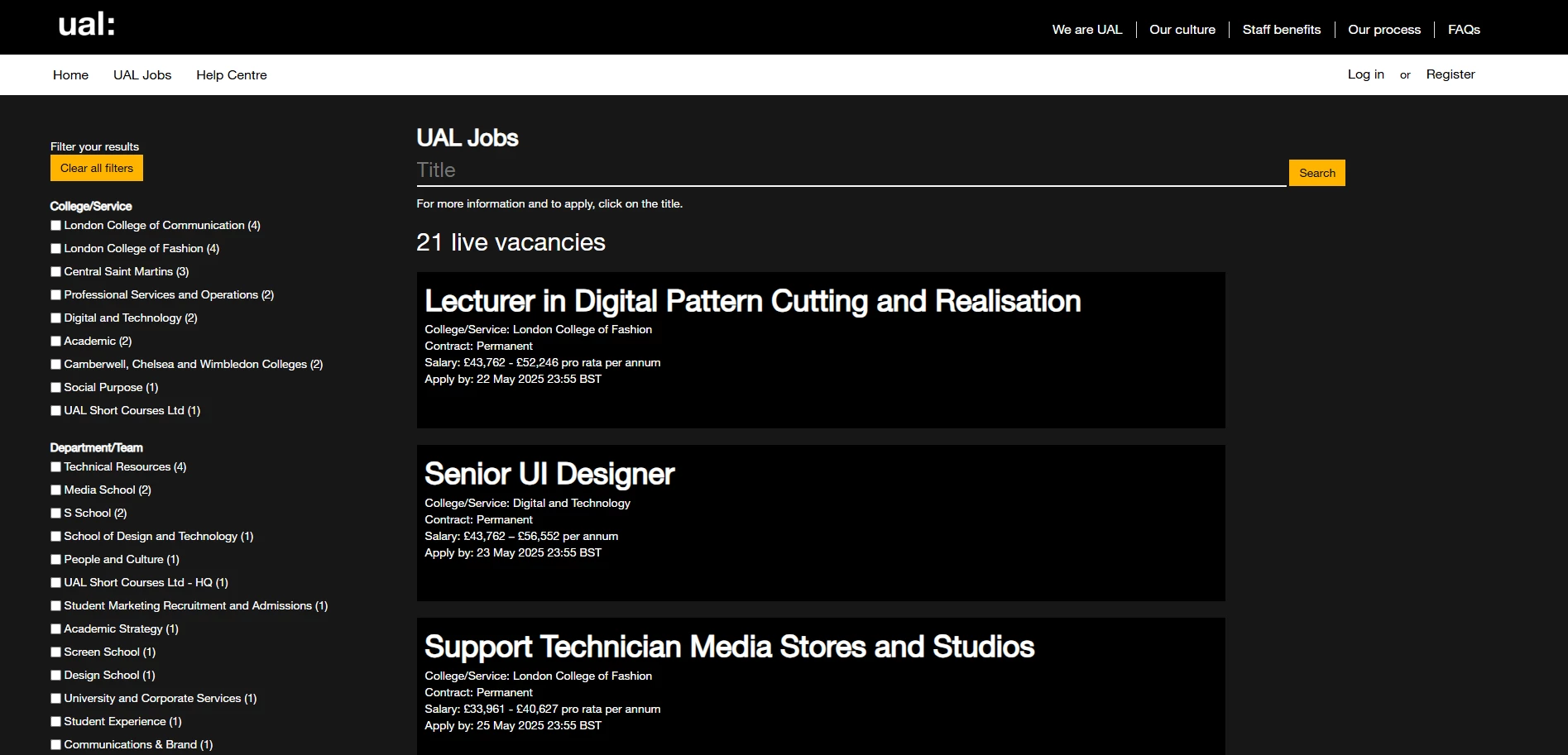Open the FAQs page
Screen dimensions: 1568x755
click(1464, 30)
